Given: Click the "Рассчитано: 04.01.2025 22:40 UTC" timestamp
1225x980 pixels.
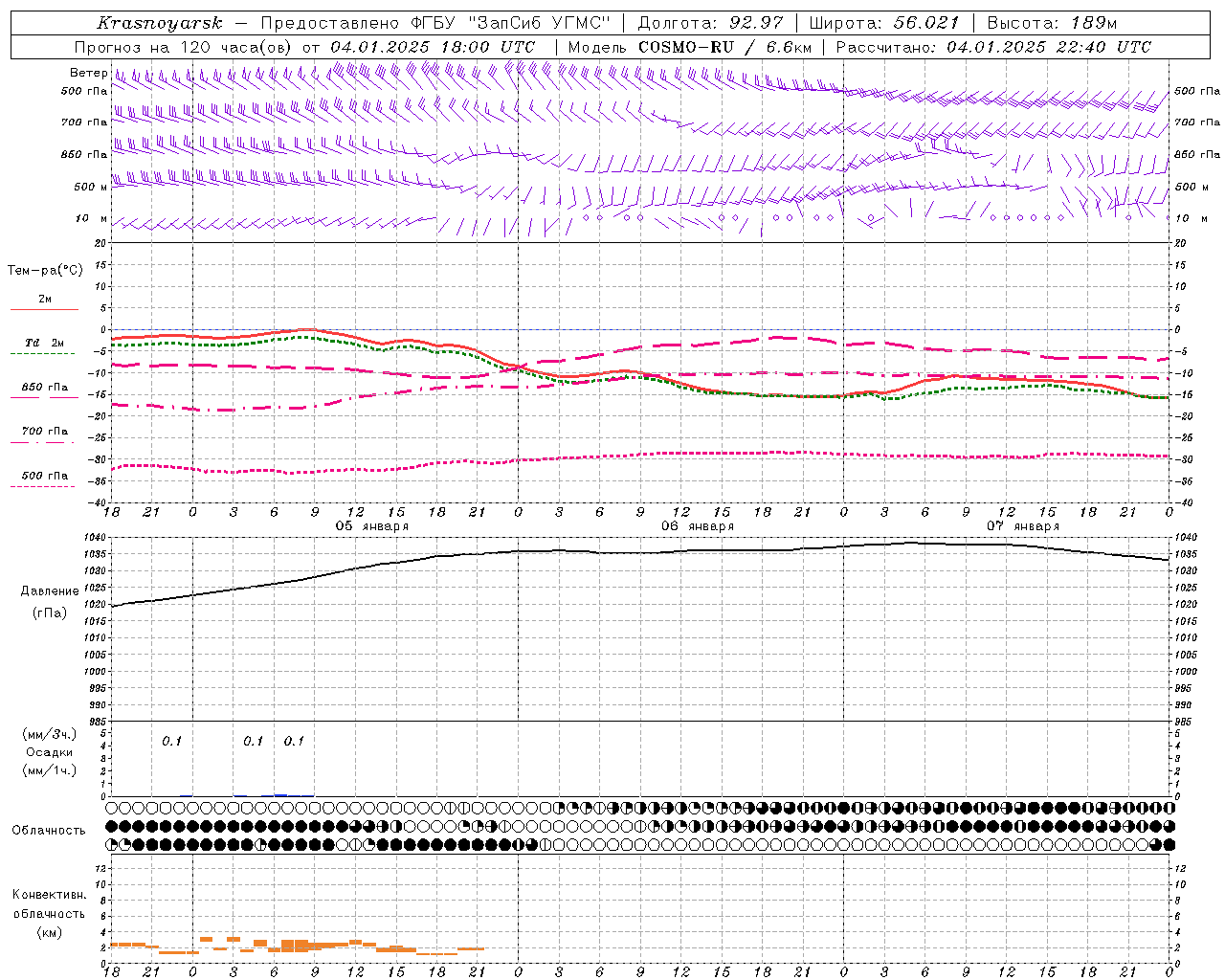Looking at the screenshot, I should click(993, 47).
